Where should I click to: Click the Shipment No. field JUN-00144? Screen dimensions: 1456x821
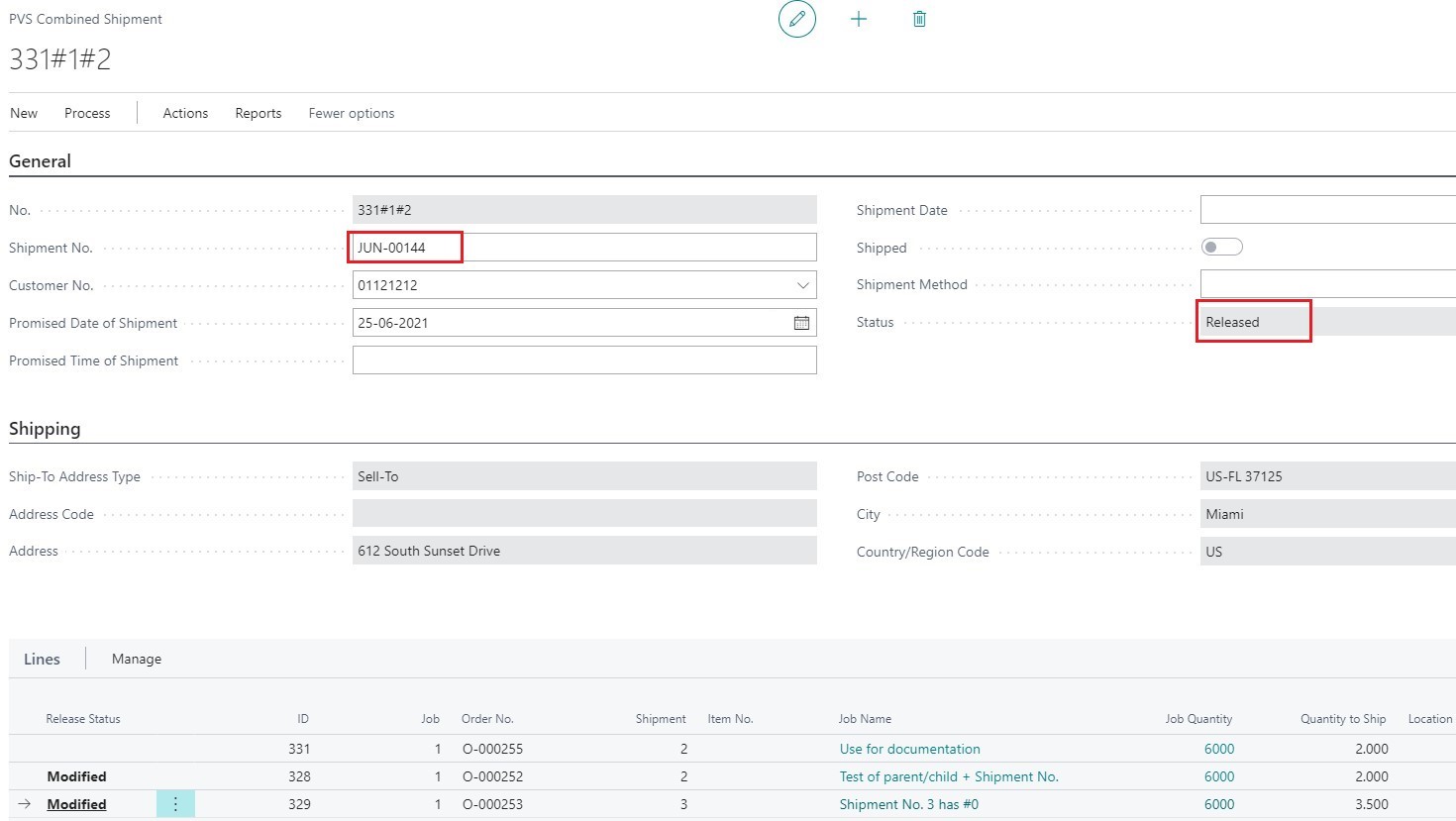click(584, 248)
